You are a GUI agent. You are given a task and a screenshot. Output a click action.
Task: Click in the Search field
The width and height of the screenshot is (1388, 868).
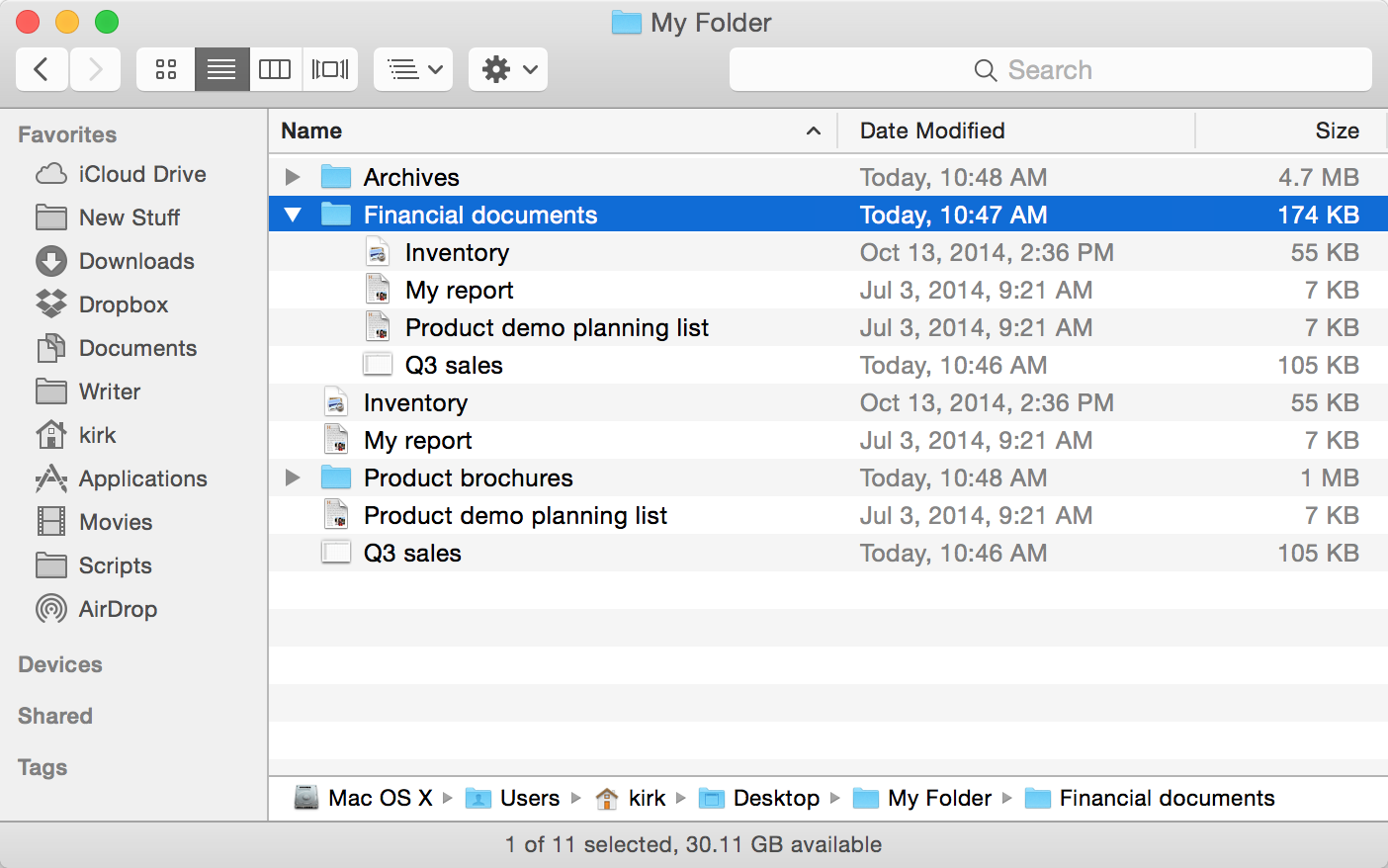[1050, 69]
